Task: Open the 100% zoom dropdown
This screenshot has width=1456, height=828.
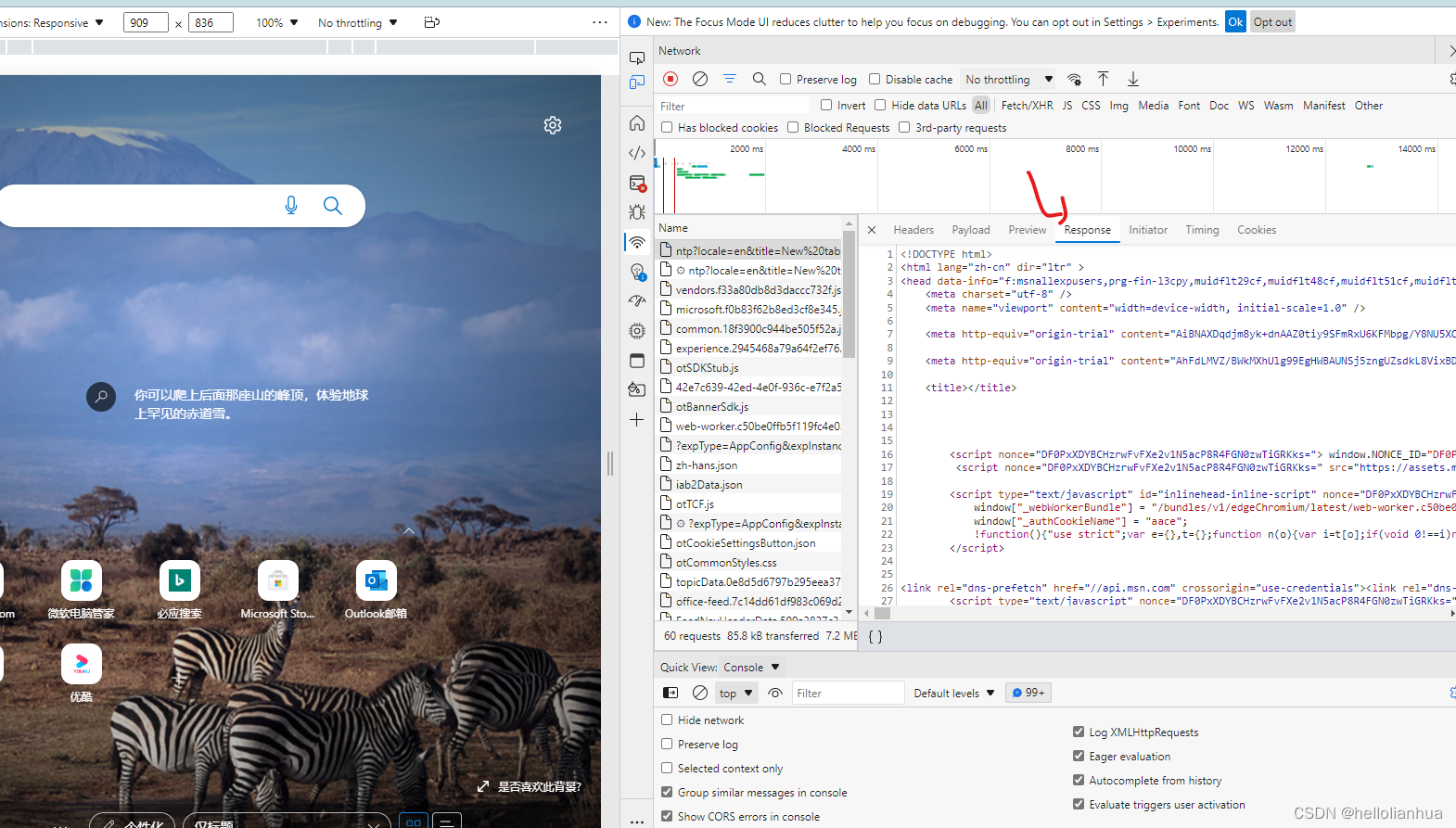Action: [277, 22]
